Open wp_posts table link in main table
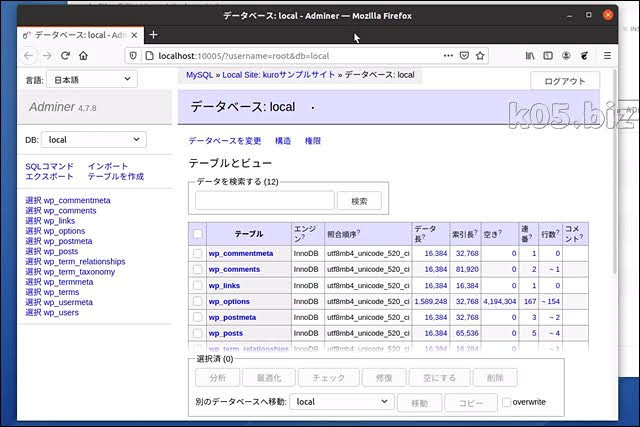The height and width of the screenshot is (427, 640). 225,334
